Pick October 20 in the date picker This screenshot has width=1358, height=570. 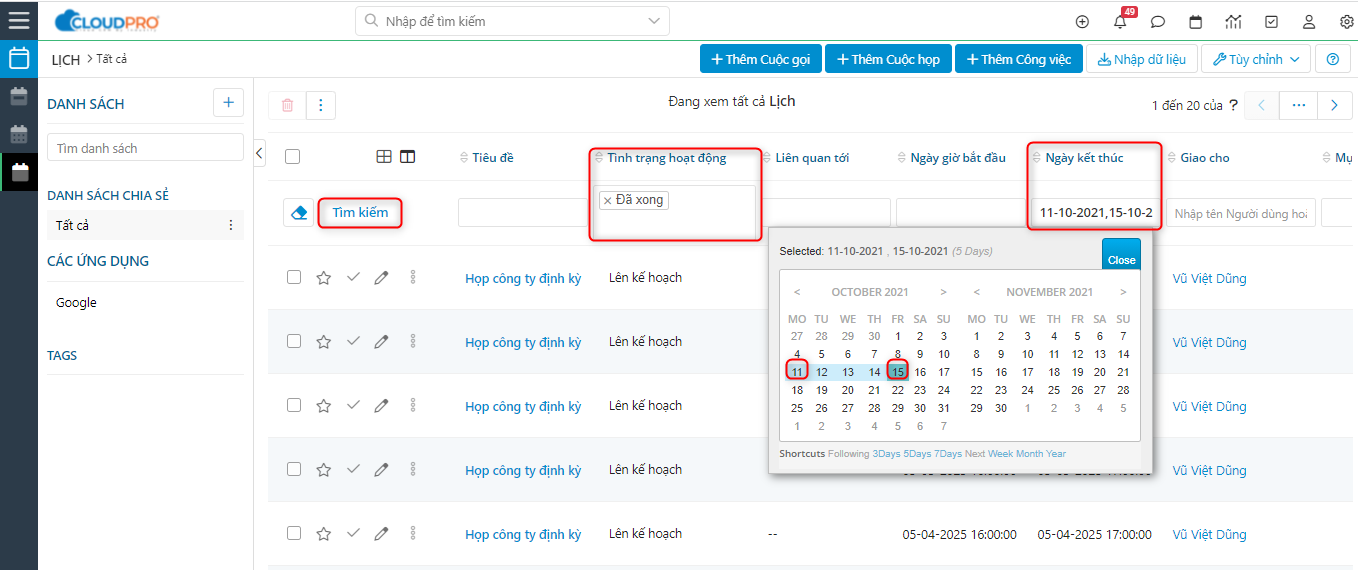click(848, 390)
